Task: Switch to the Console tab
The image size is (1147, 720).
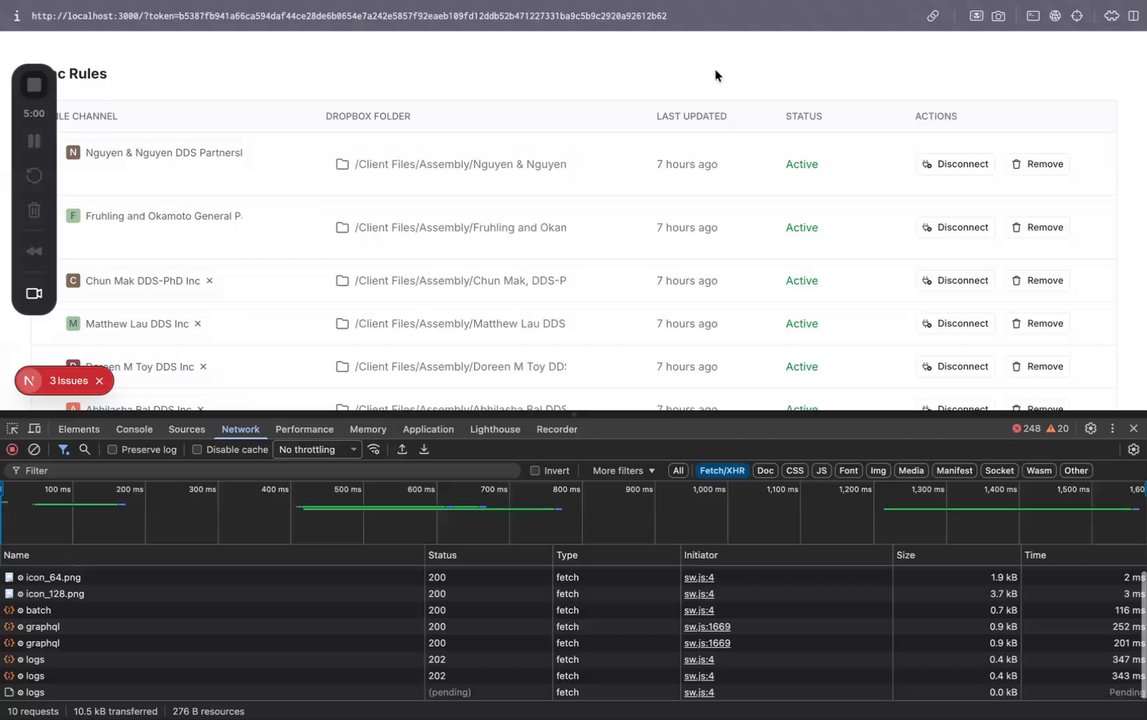Action: (x=134, y=429)
